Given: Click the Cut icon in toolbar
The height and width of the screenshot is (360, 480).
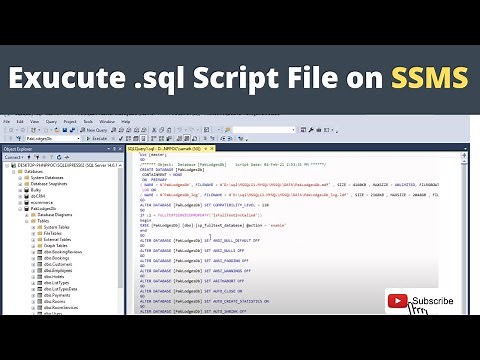Looking at the screenshot, I should coord(154,130).
